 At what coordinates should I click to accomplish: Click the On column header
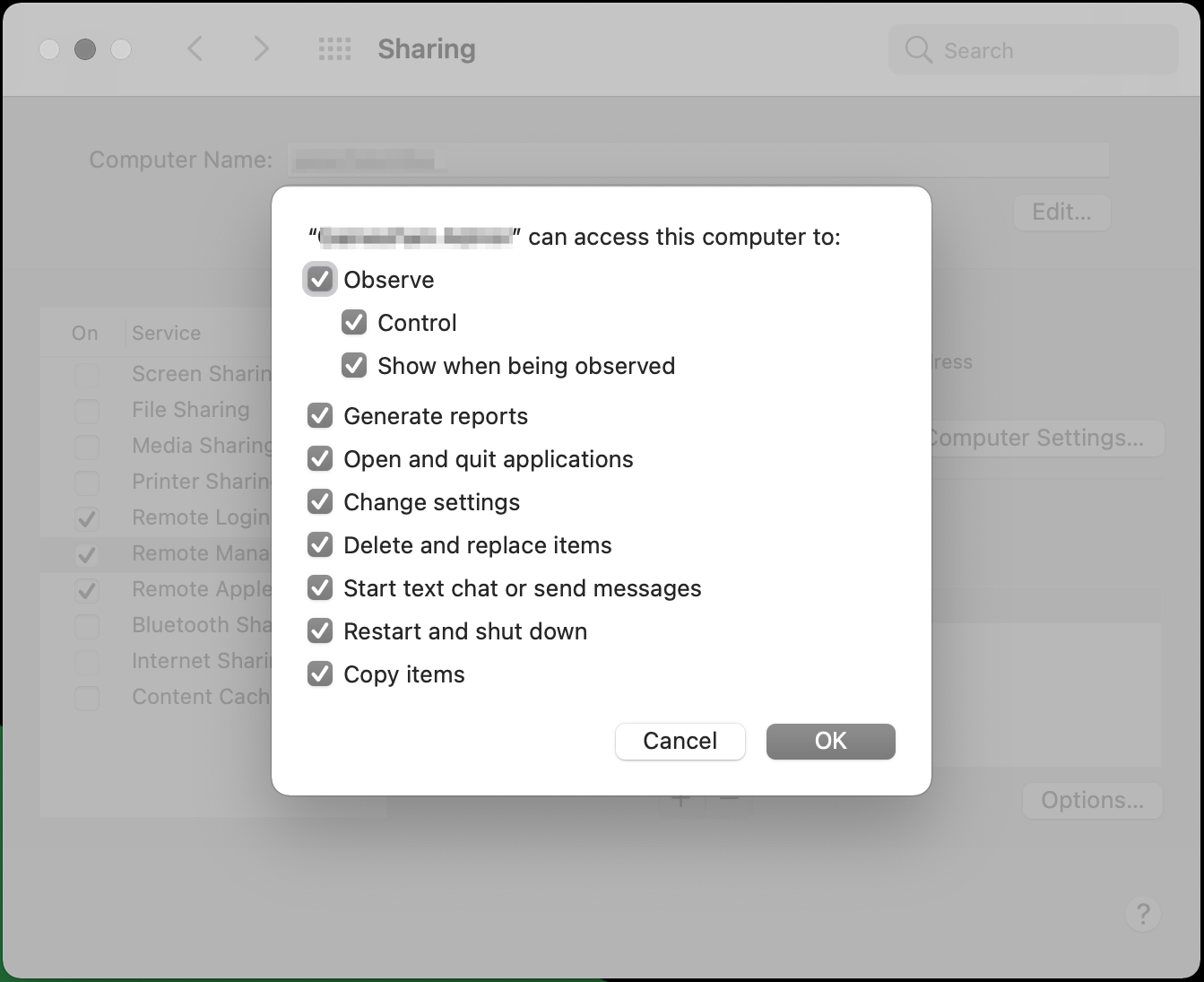(85, 333)
